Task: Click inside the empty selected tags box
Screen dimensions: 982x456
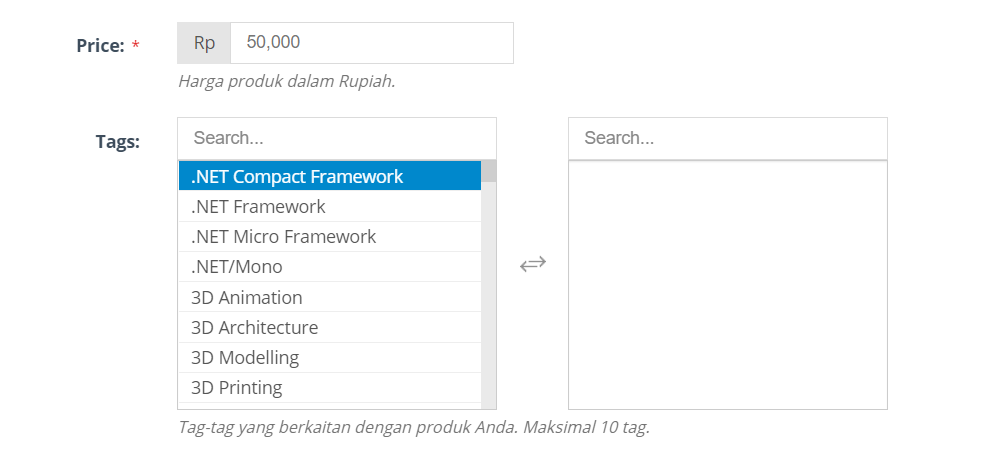Action: click(x=728, y=285)
